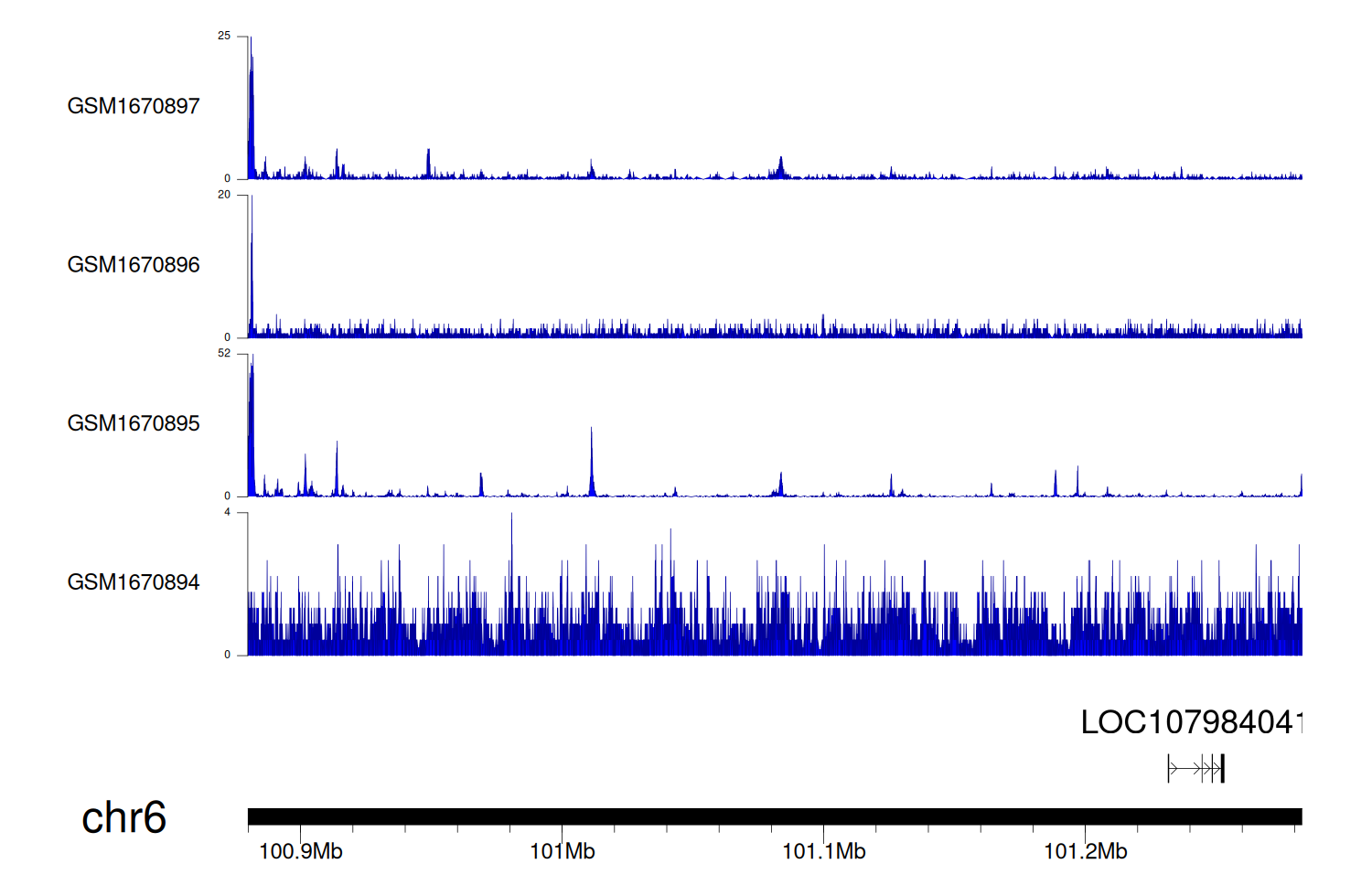The width and height of the screenshot is (1372, 896).
Task: Select the 101Mb position label
Action: [x=563, y=852]
